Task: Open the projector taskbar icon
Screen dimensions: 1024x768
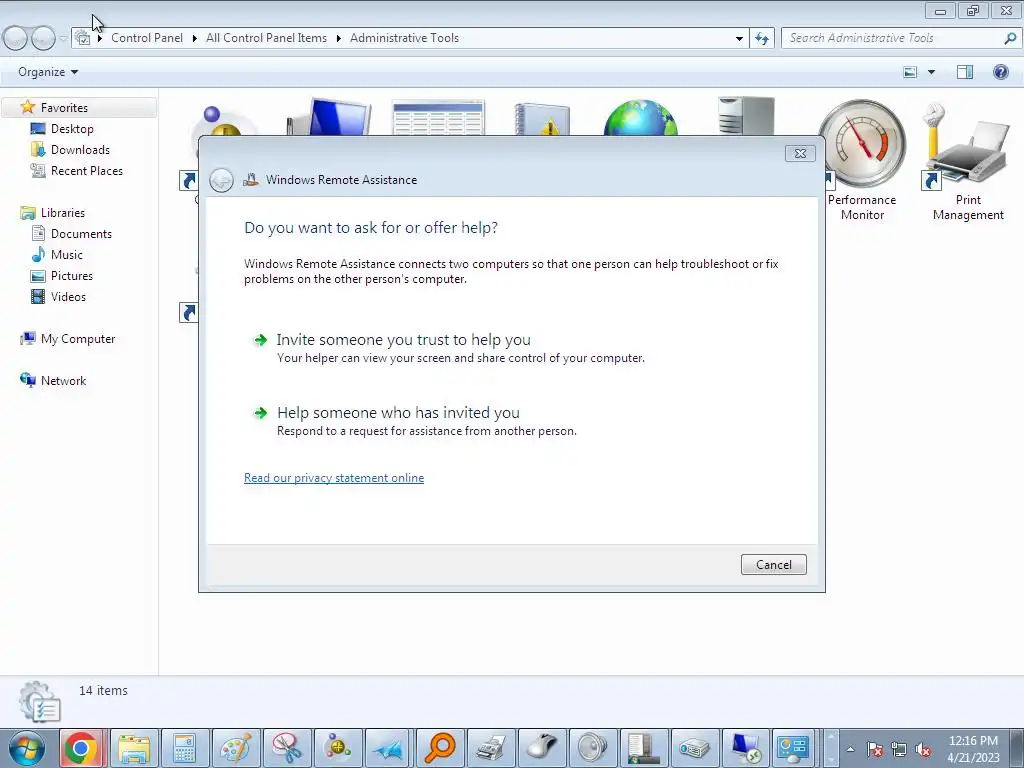Action: pyautogui.click(x=694, y=748)
